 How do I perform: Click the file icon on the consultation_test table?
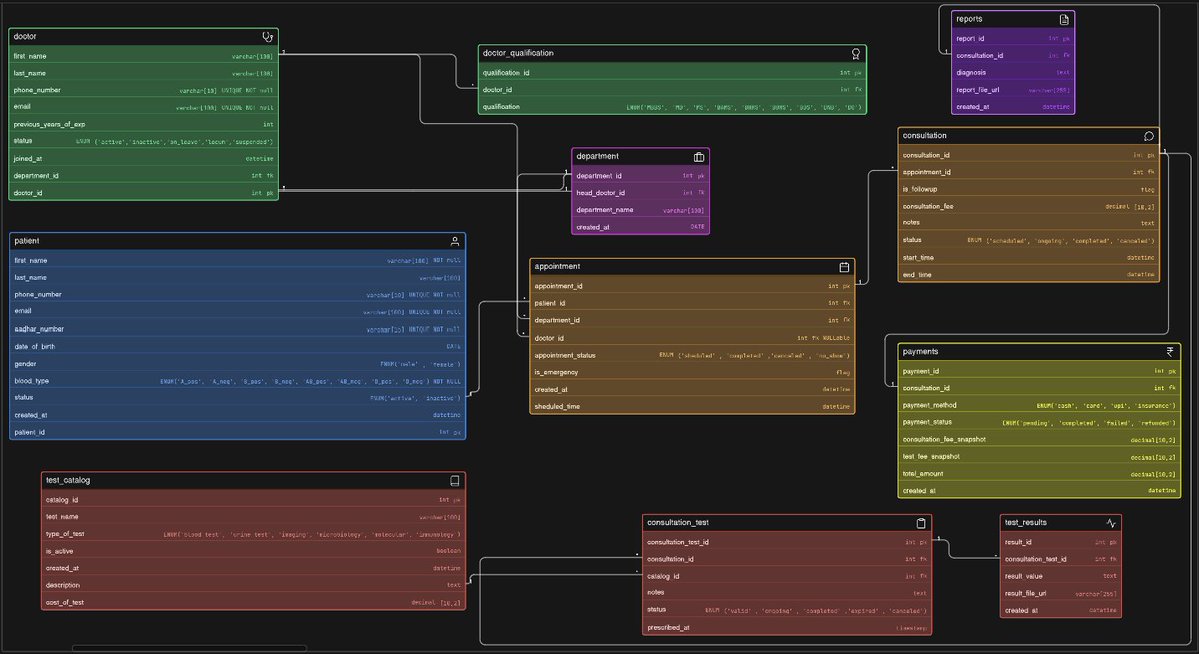pos(919,521)
